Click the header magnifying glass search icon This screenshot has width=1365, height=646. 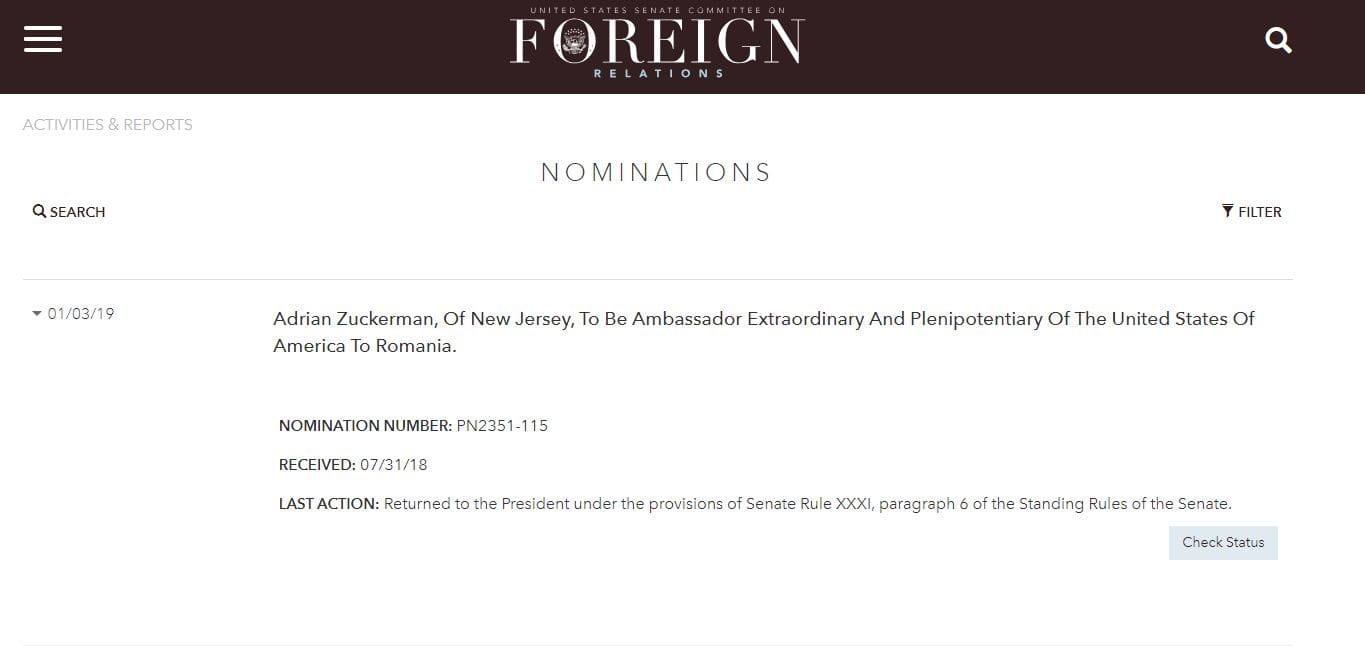coord(1278,40)
